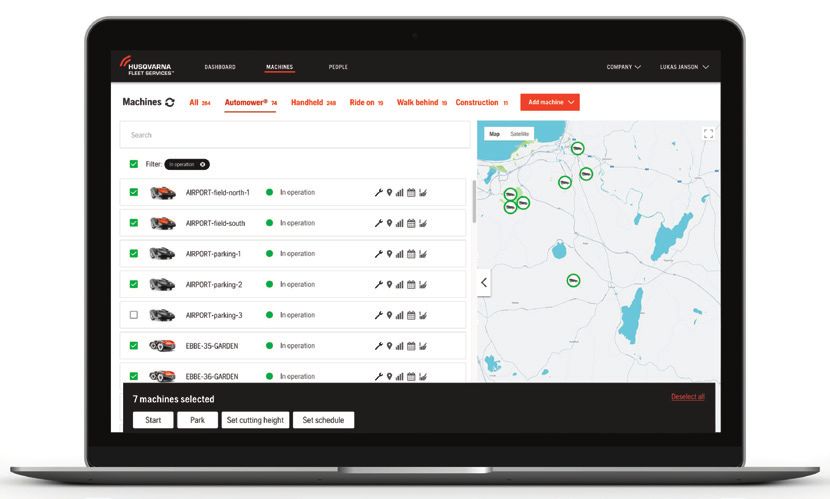Select the Automower tab

click(250, 103)
